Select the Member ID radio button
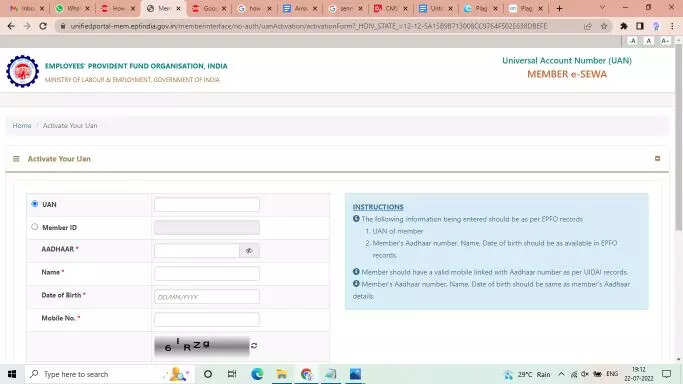 (x=34, y=227)
